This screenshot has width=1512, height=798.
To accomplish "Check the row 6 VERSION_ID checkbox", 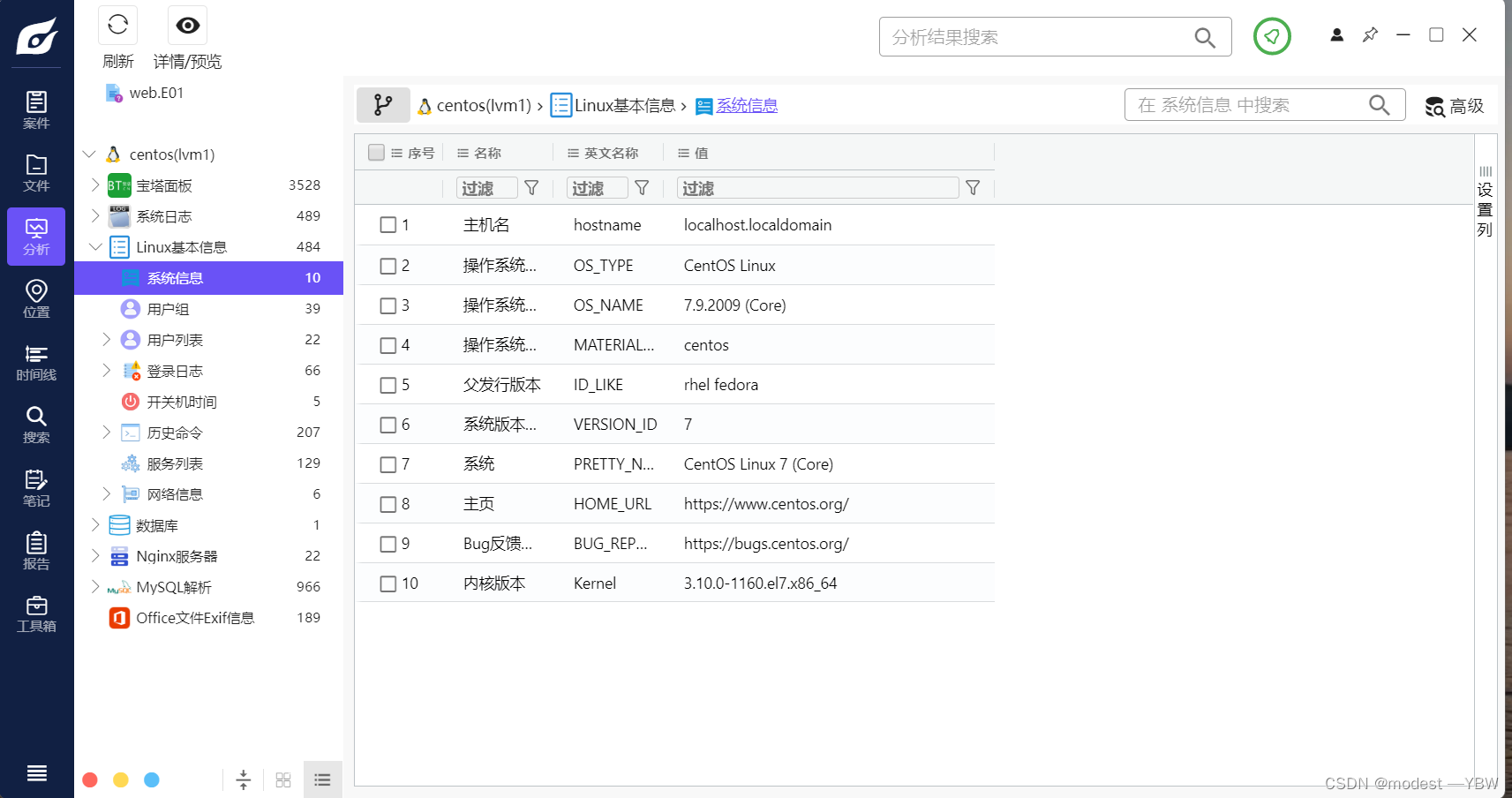I will [388, 425].
